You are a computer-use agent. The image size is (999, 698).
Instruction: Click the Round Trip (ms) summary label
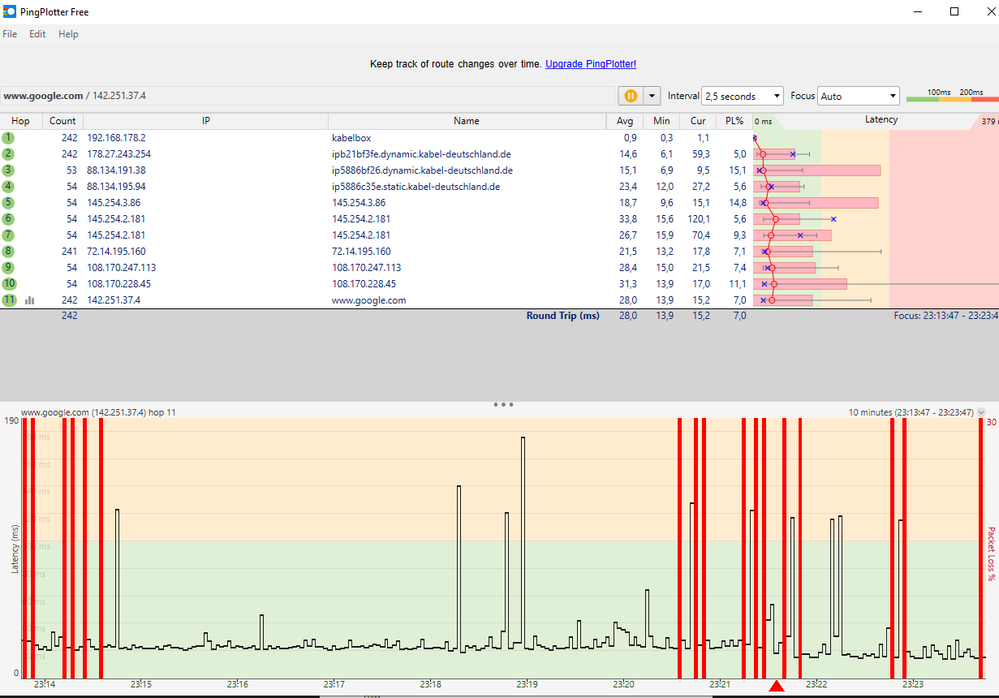[563, 316]
